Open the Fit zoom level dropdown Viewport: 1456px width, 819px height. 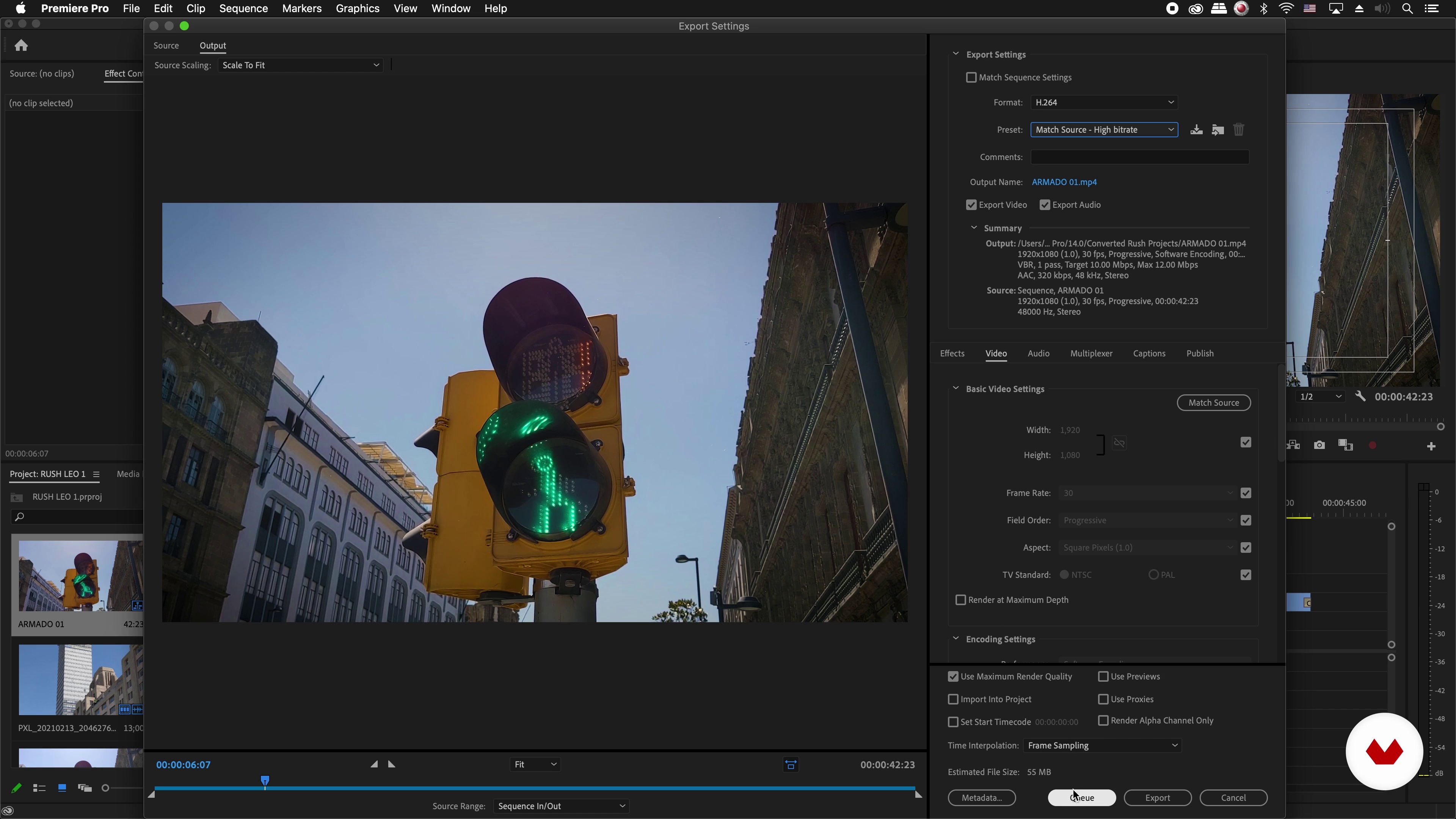click(535, 764)
